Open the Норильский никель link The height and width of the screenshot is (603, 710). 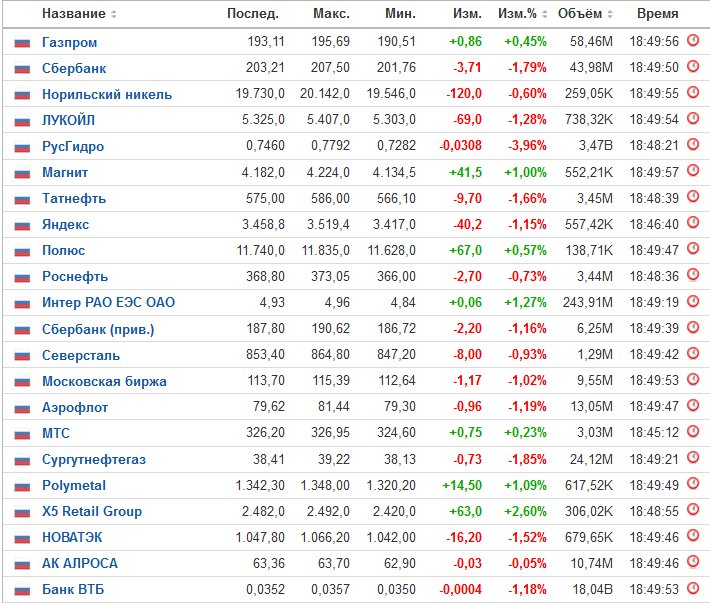pyautogui.click(x=107, y=94)
